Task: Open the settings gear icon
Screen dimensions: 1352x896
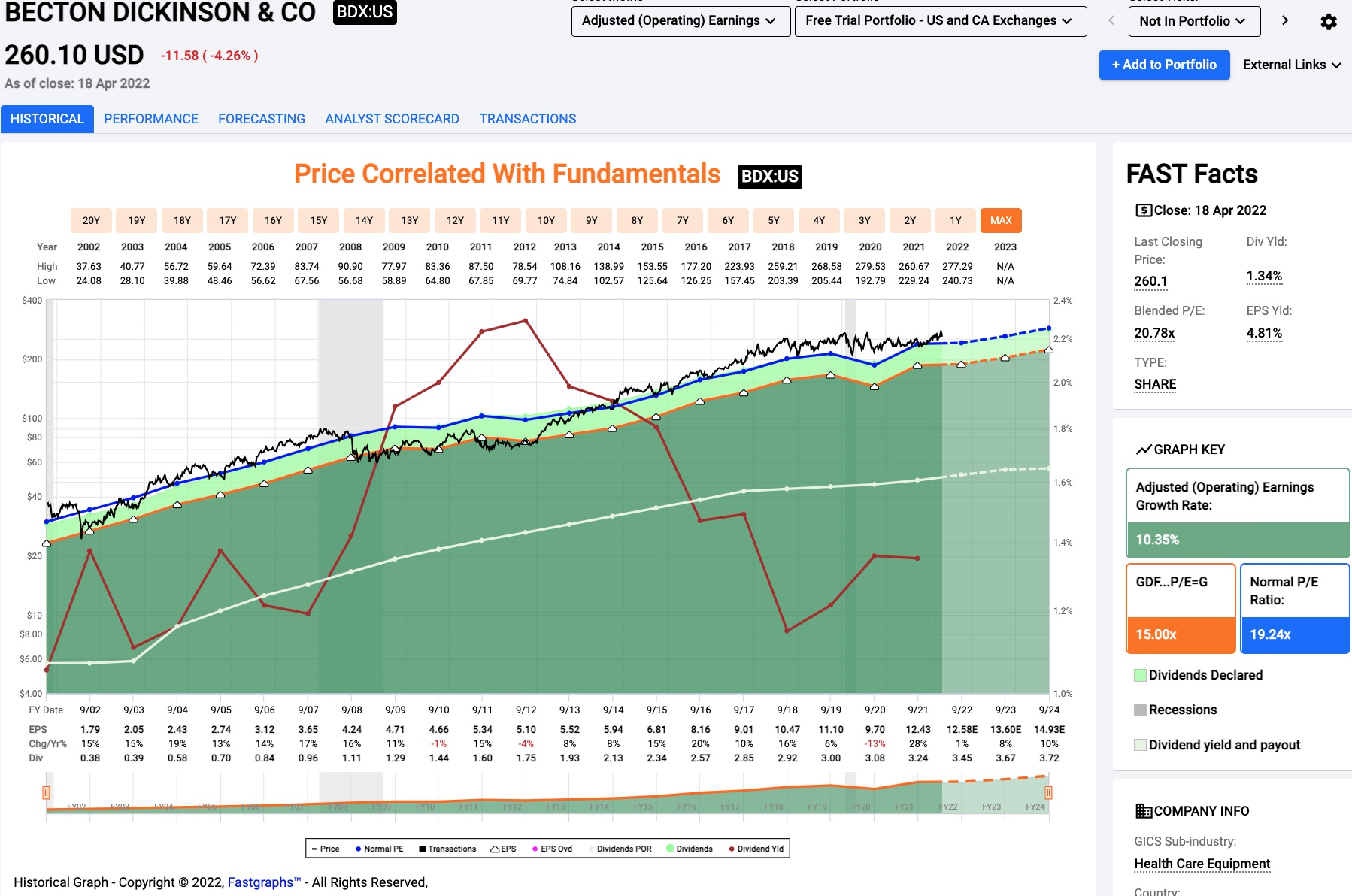Action: (x=1329, y=22)
